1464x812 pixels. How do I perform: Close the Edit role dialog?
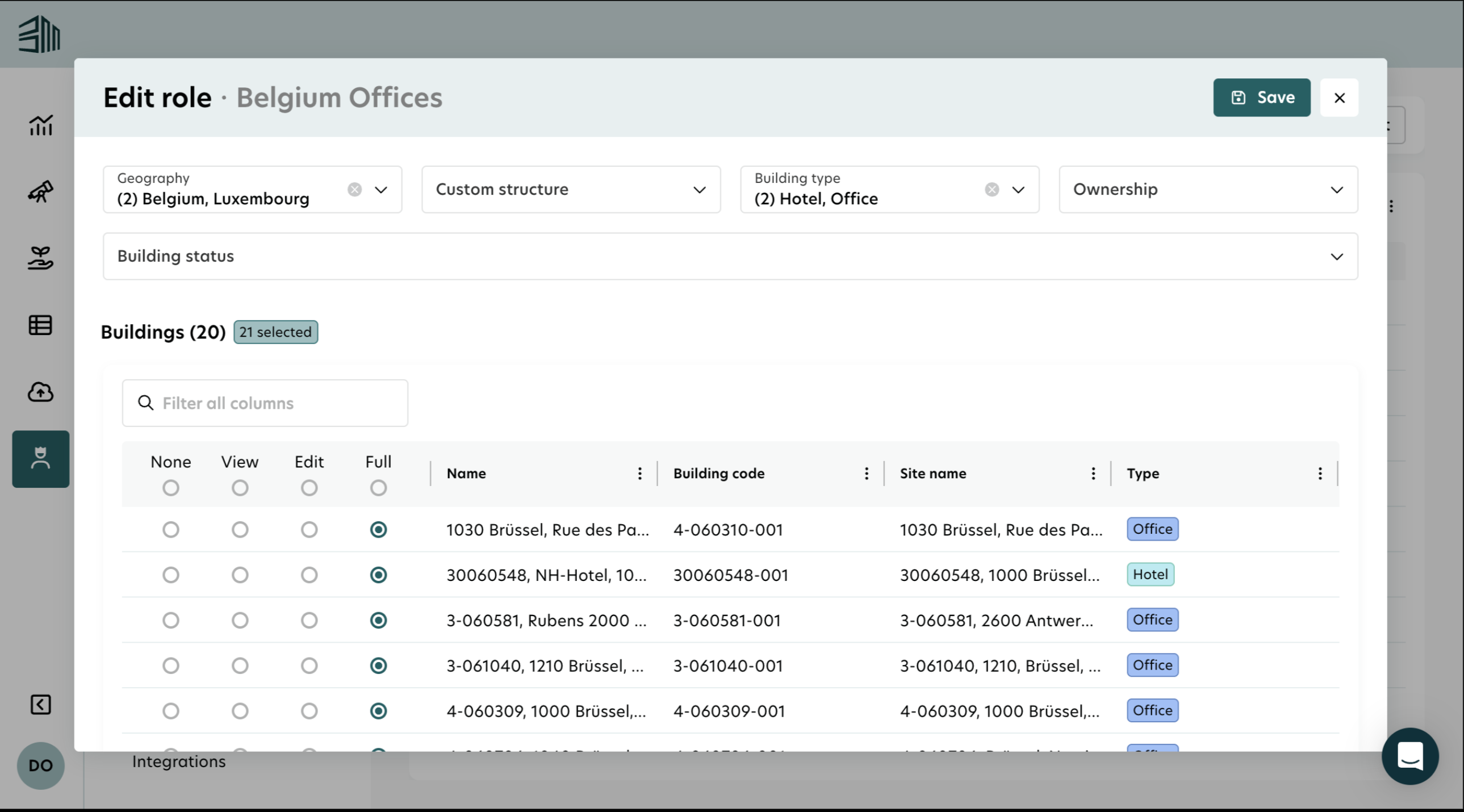[x=1339, y=98]
